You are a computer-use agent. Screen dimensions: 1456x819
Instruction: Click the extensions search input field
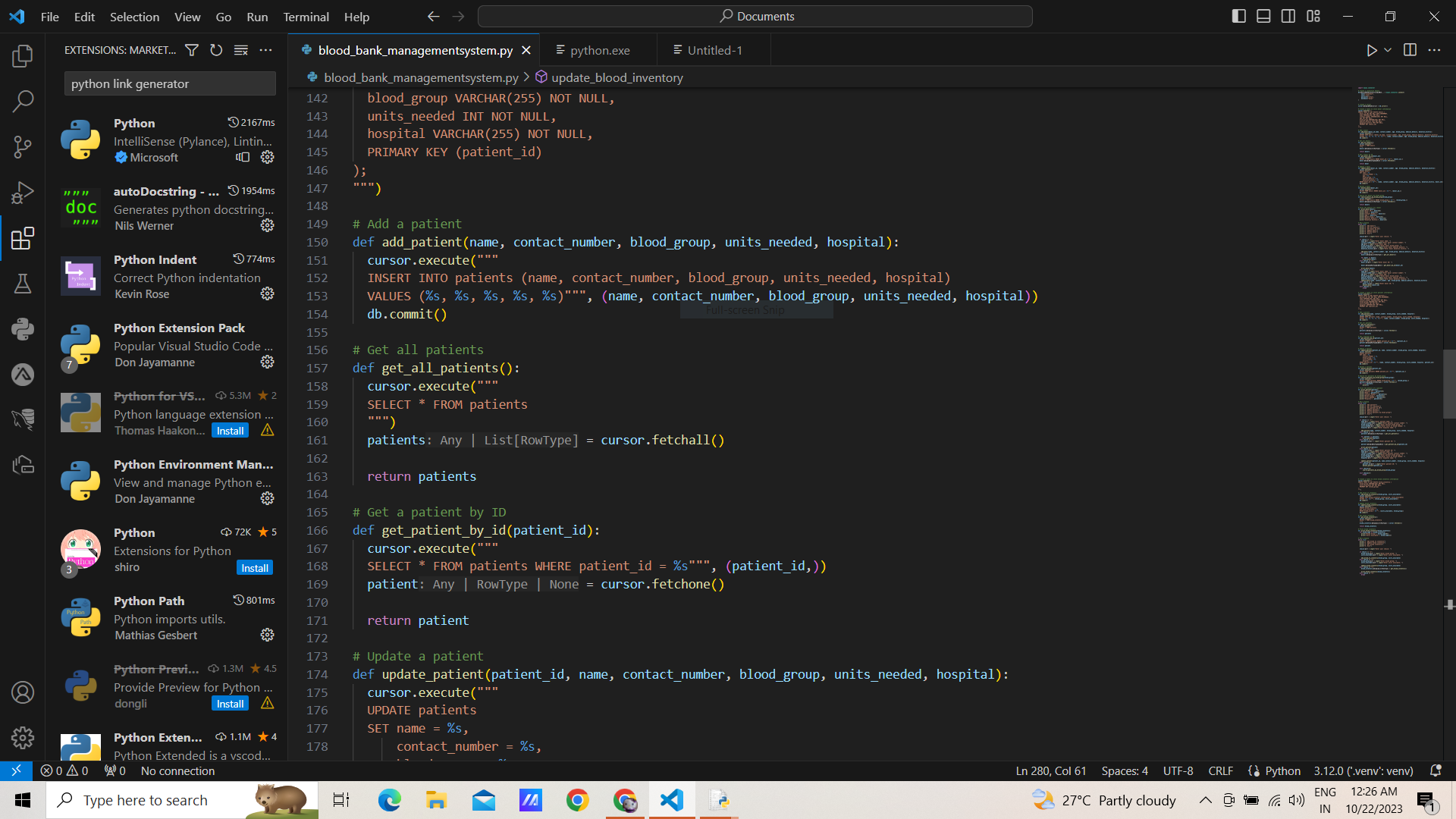170,83
